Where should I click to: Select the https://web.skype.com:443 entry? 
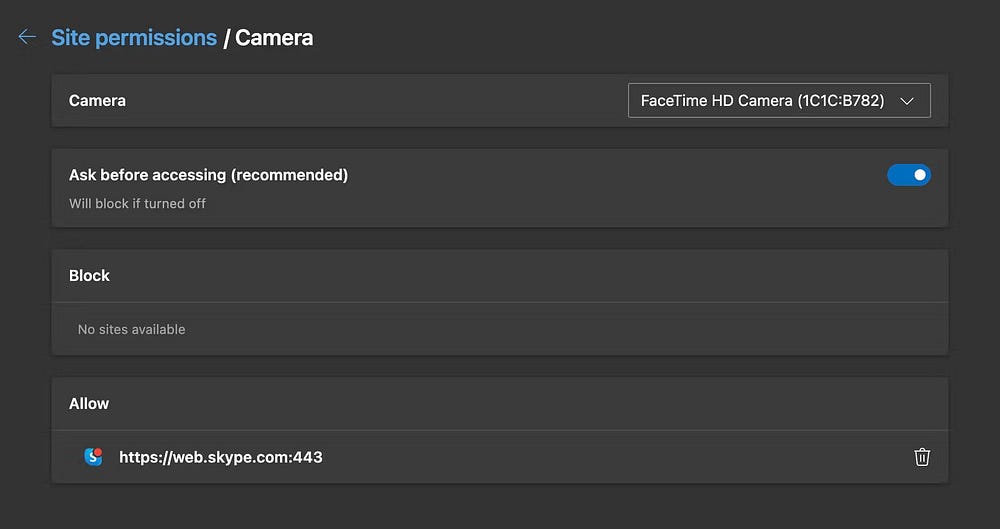click(220, 457)
